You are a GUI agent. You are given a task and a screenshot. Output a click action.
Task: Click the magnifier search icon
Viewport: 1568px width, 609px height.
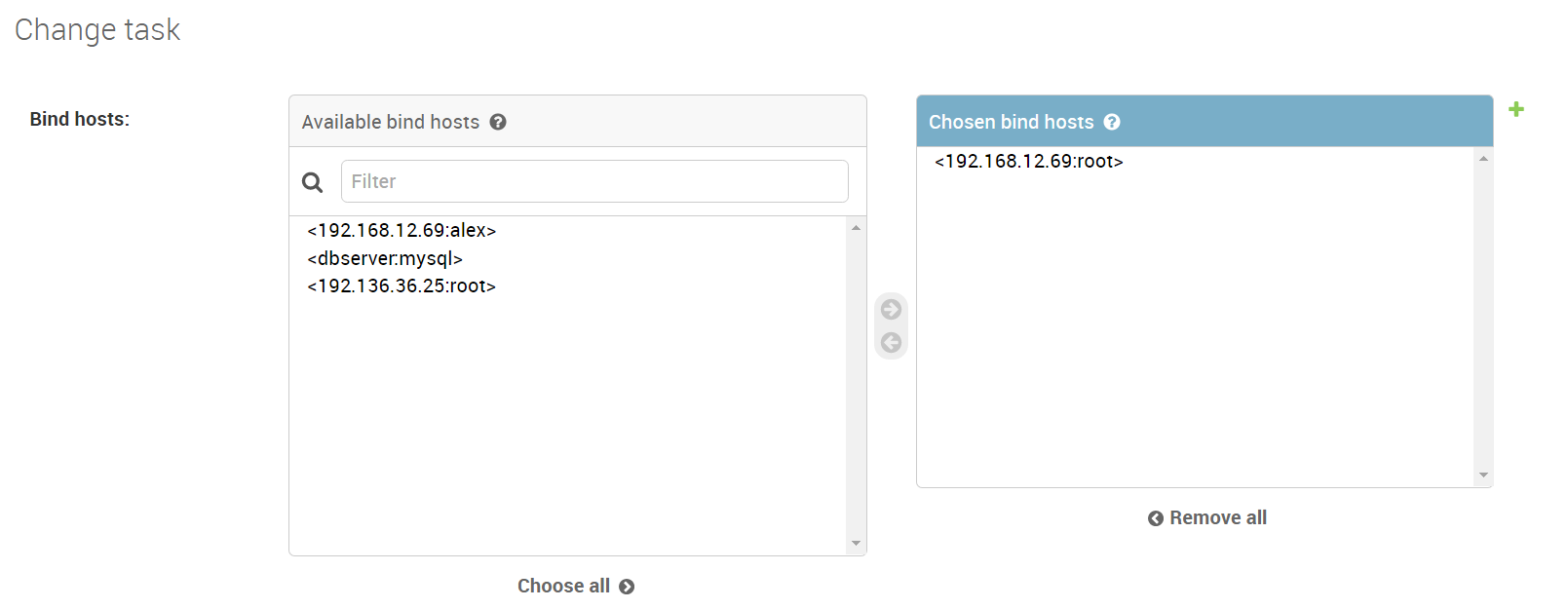click(313, 182)
